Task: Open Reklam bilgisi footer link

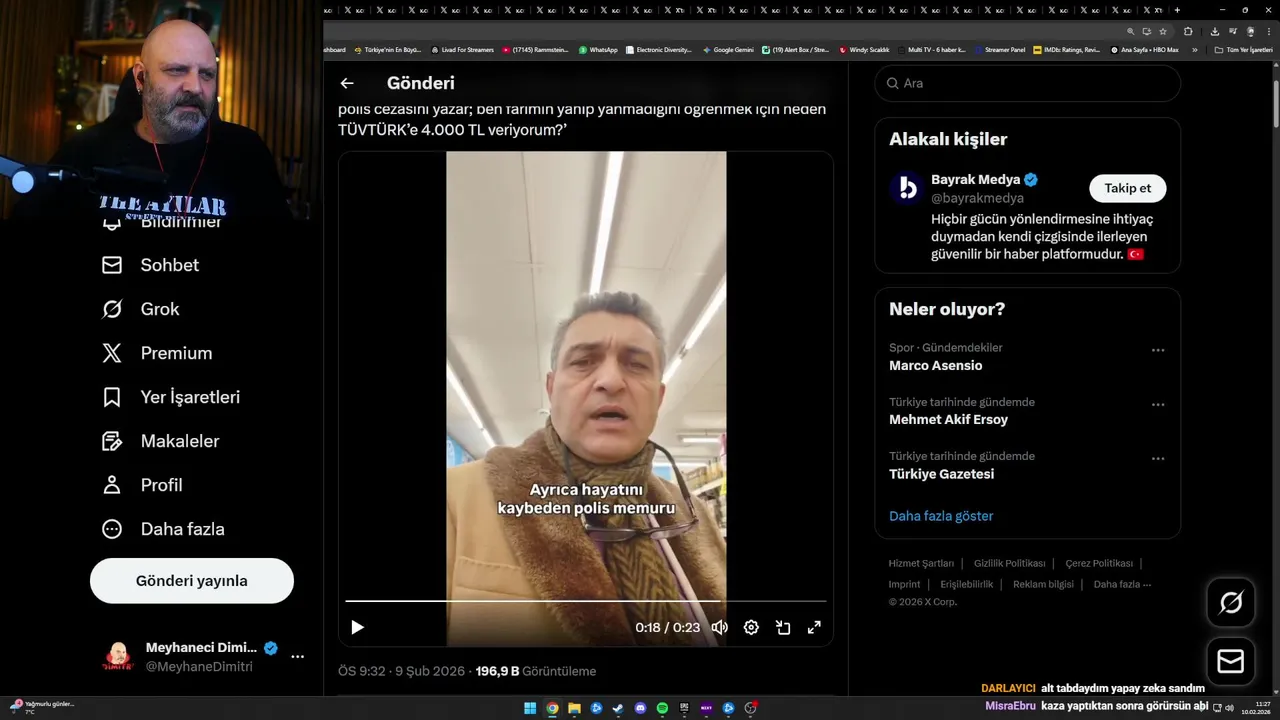Action: coord(1043,584)
